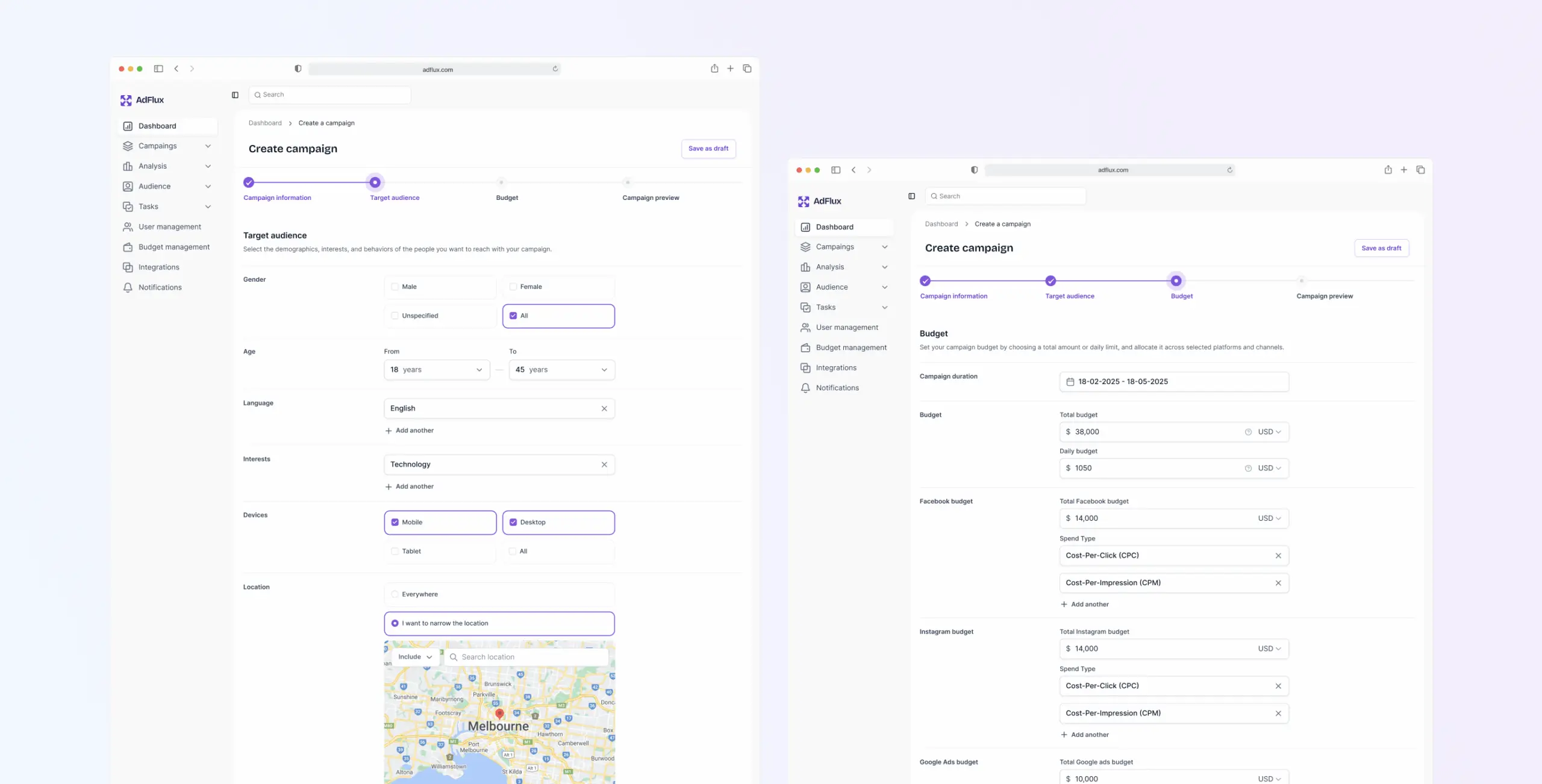
Task: Remove the English language with X icon
Action: 604,409
